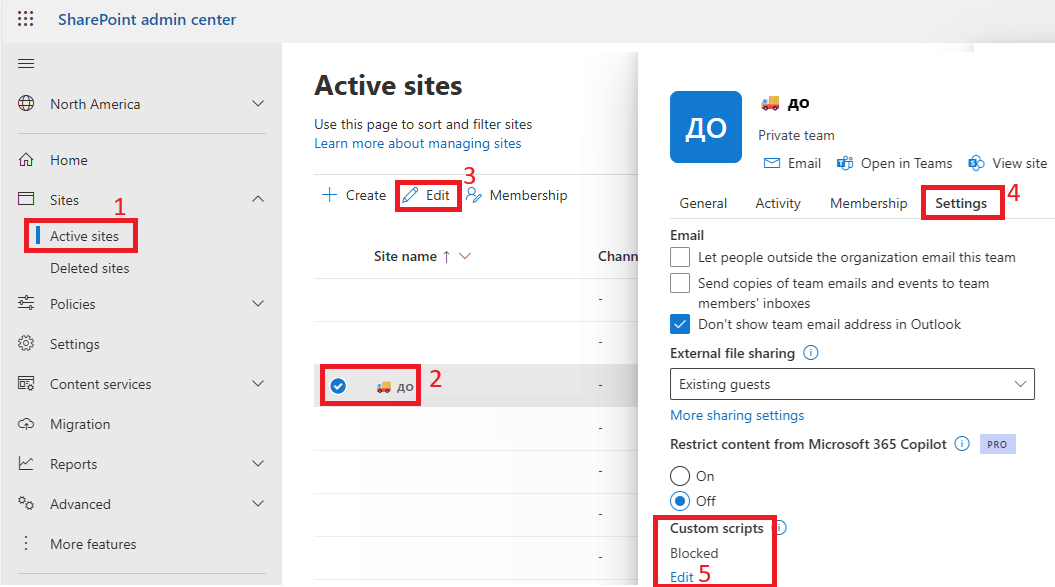Expand the Policies chevron
1055x587 pixels.
(x=258, y=304)
